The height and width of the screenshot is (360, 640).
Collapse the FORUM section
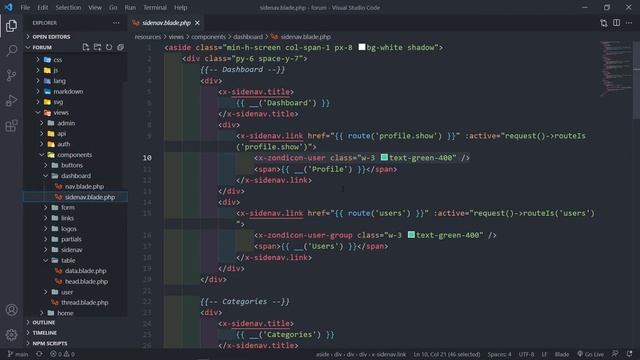[x=42, y=47]
